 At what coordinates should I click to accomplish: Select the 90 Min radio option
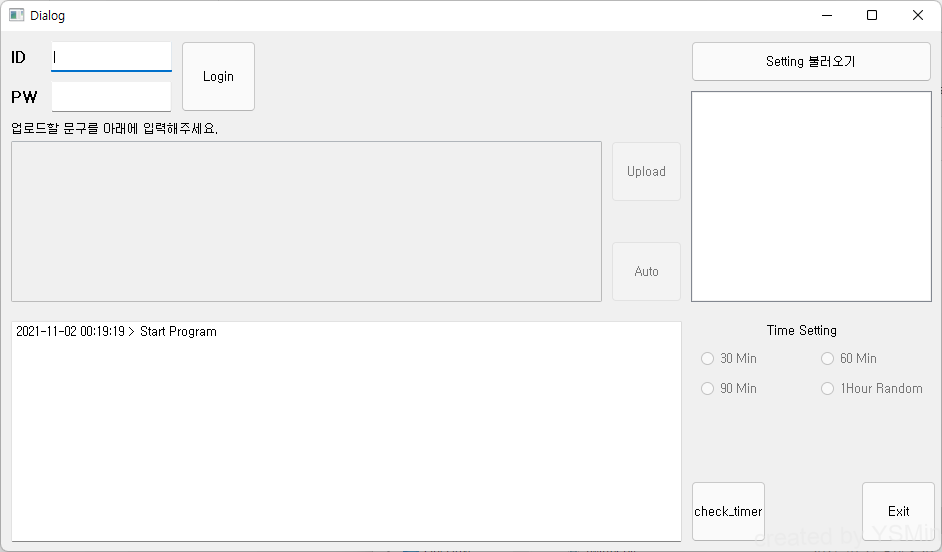click(x=729, y=389)
